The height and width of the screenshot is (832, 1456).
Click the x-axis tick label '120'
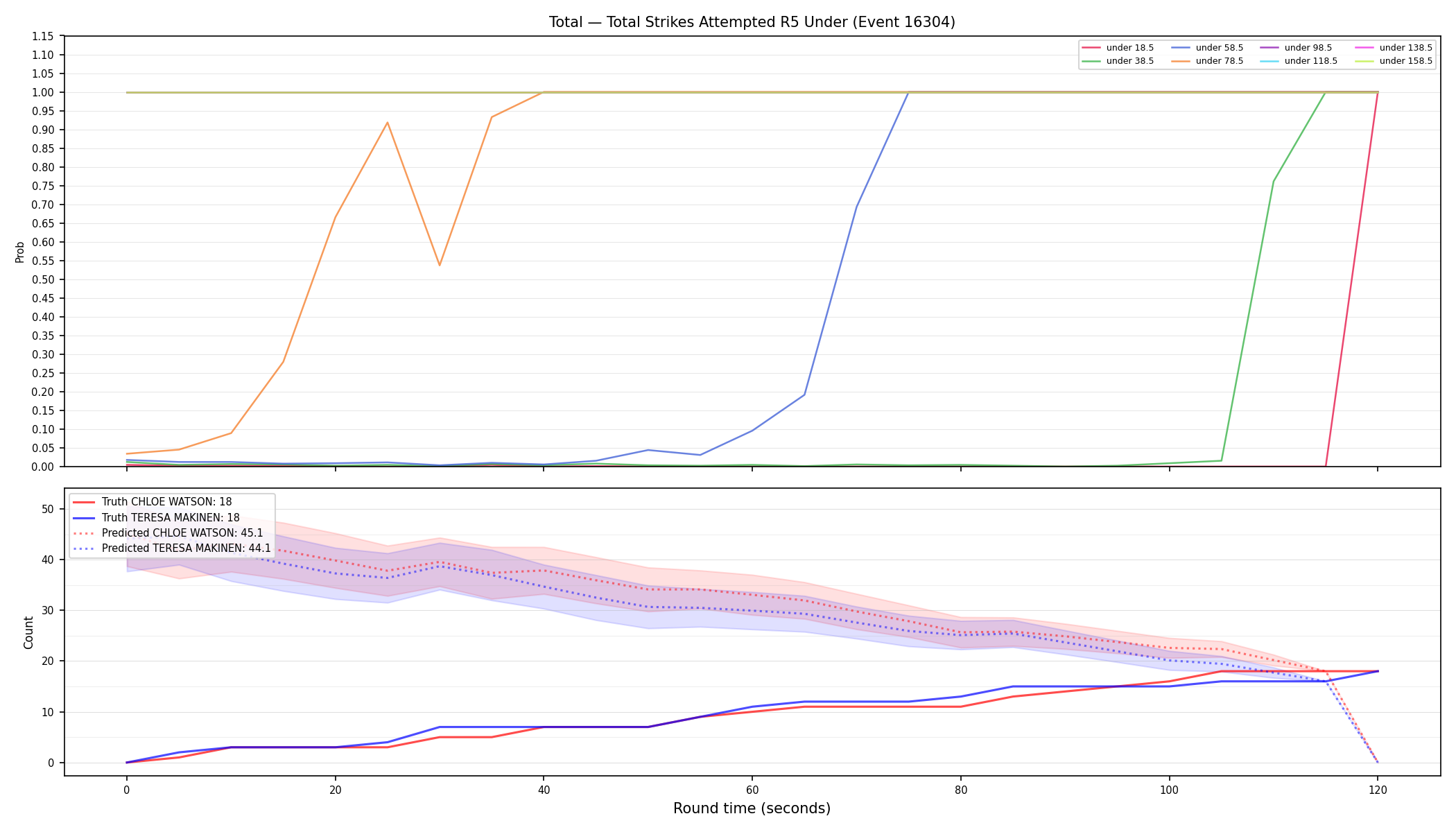(1378, 789)
